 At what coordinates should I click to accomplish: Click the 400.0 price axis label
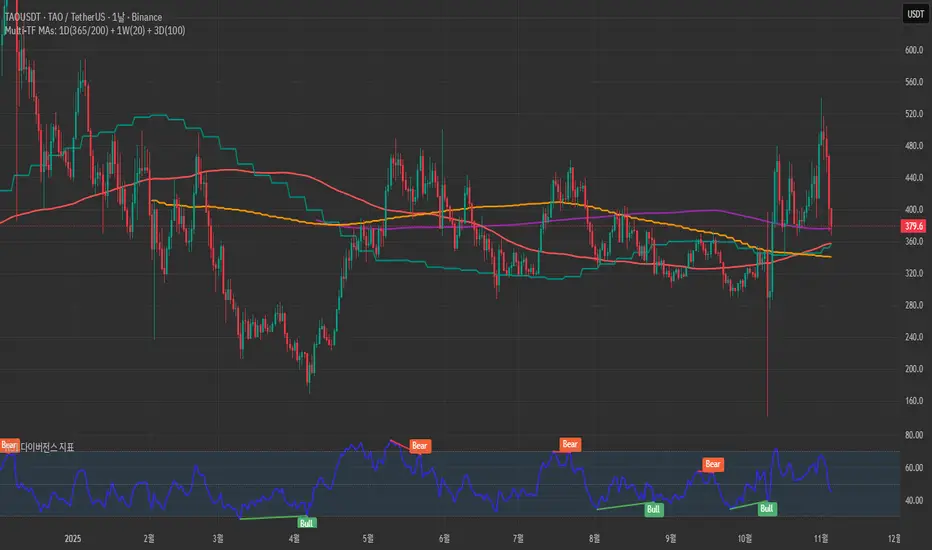(914, 210)
